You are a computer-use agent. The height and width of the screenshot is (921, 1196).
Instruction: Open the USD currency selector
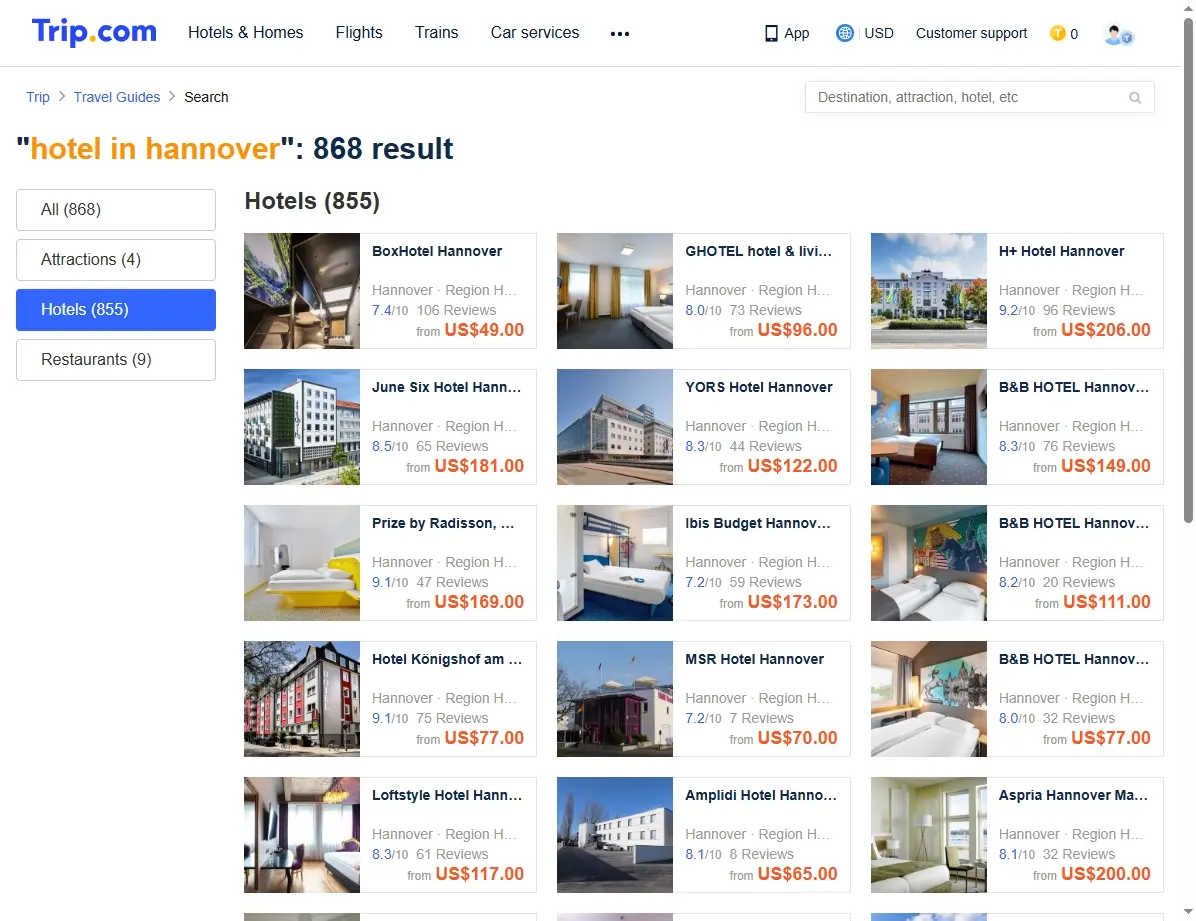pyautogui.click(x=879, y=33)
